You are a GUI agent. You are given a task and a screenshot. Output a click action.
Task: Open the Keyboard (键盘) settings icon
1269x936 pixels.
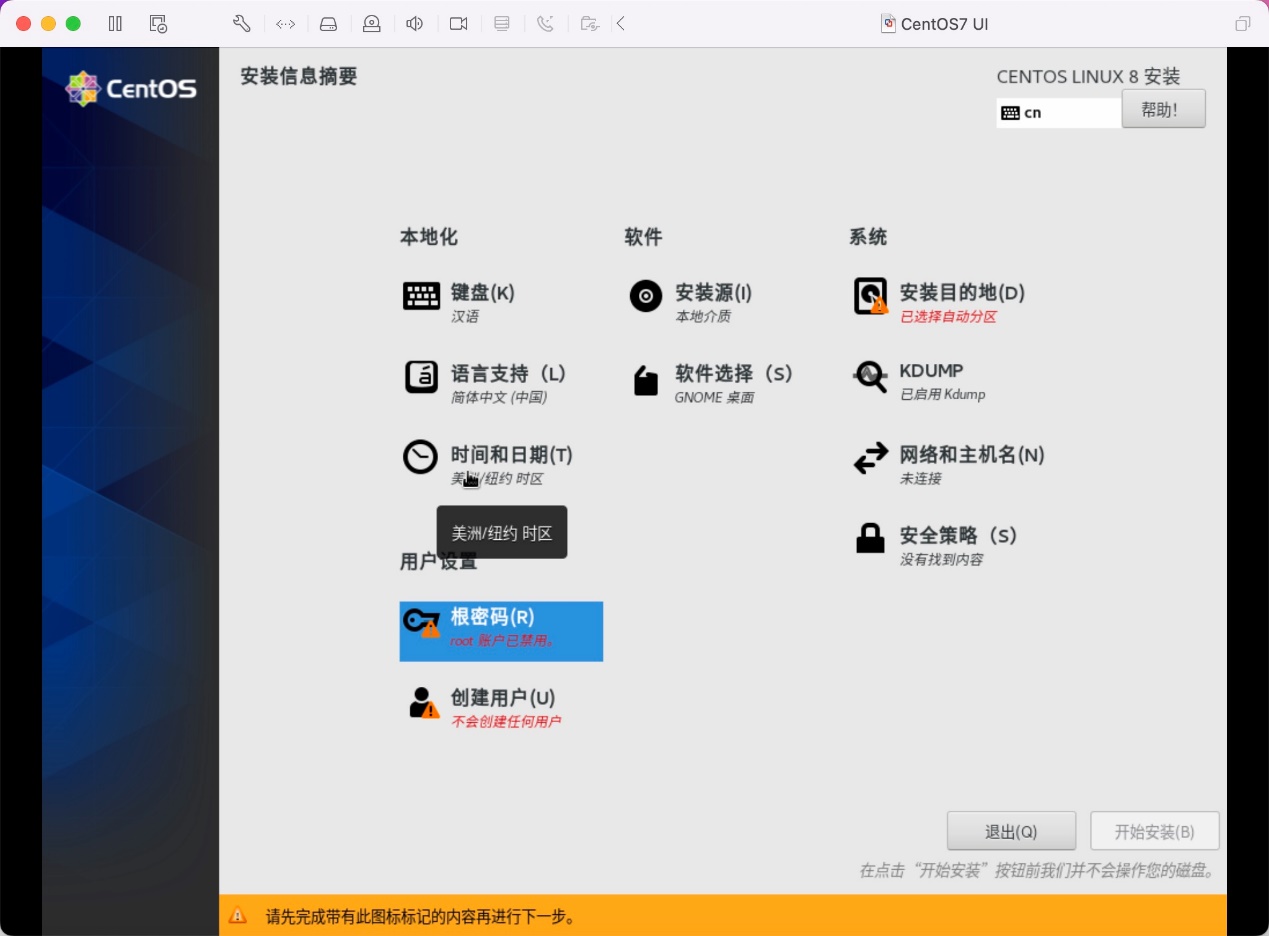coord(421,297)
